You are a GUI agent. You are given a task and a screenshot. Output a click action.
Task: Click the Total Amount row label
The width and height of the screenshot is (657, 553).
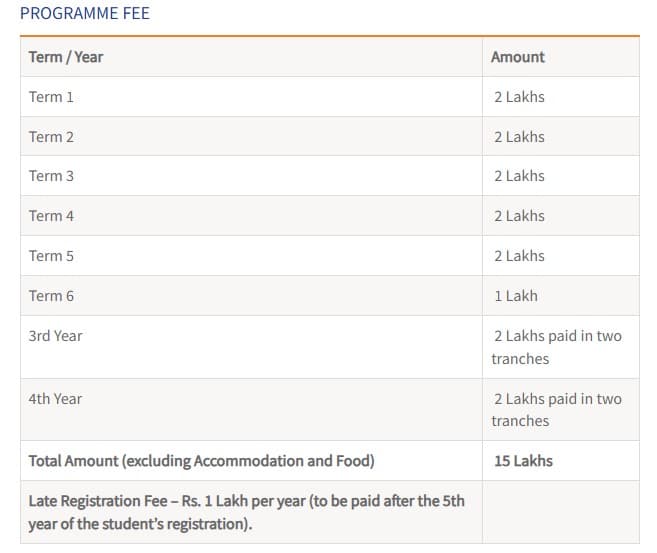click(x=201, y=461)
